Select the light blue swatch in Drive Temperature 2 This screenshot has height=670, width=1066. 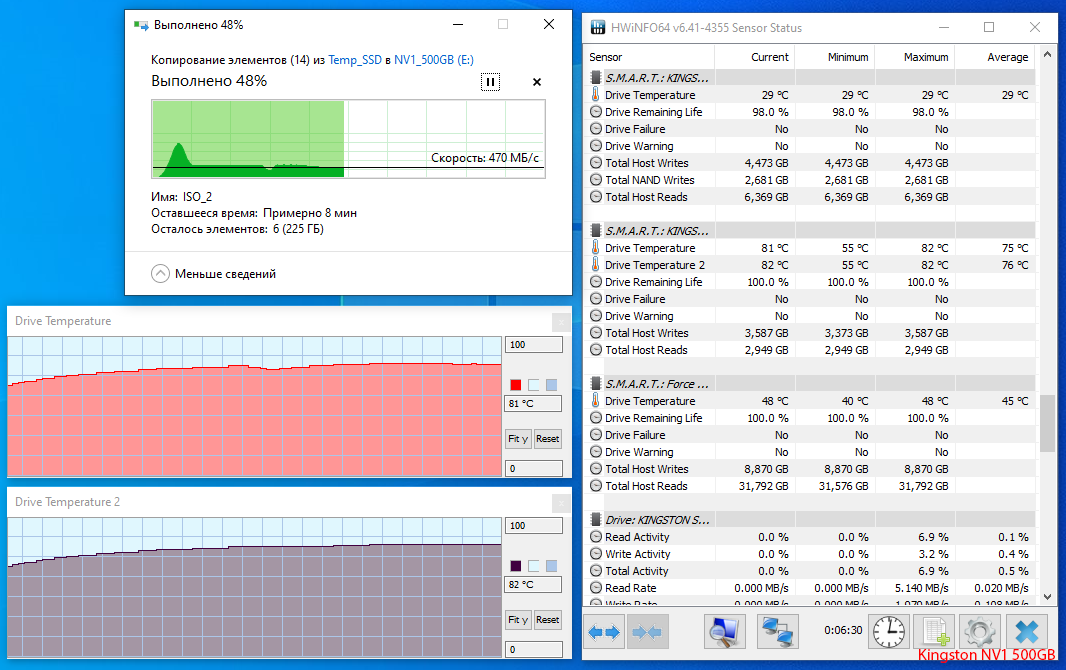pyautogui.click(x=551, y=566)
